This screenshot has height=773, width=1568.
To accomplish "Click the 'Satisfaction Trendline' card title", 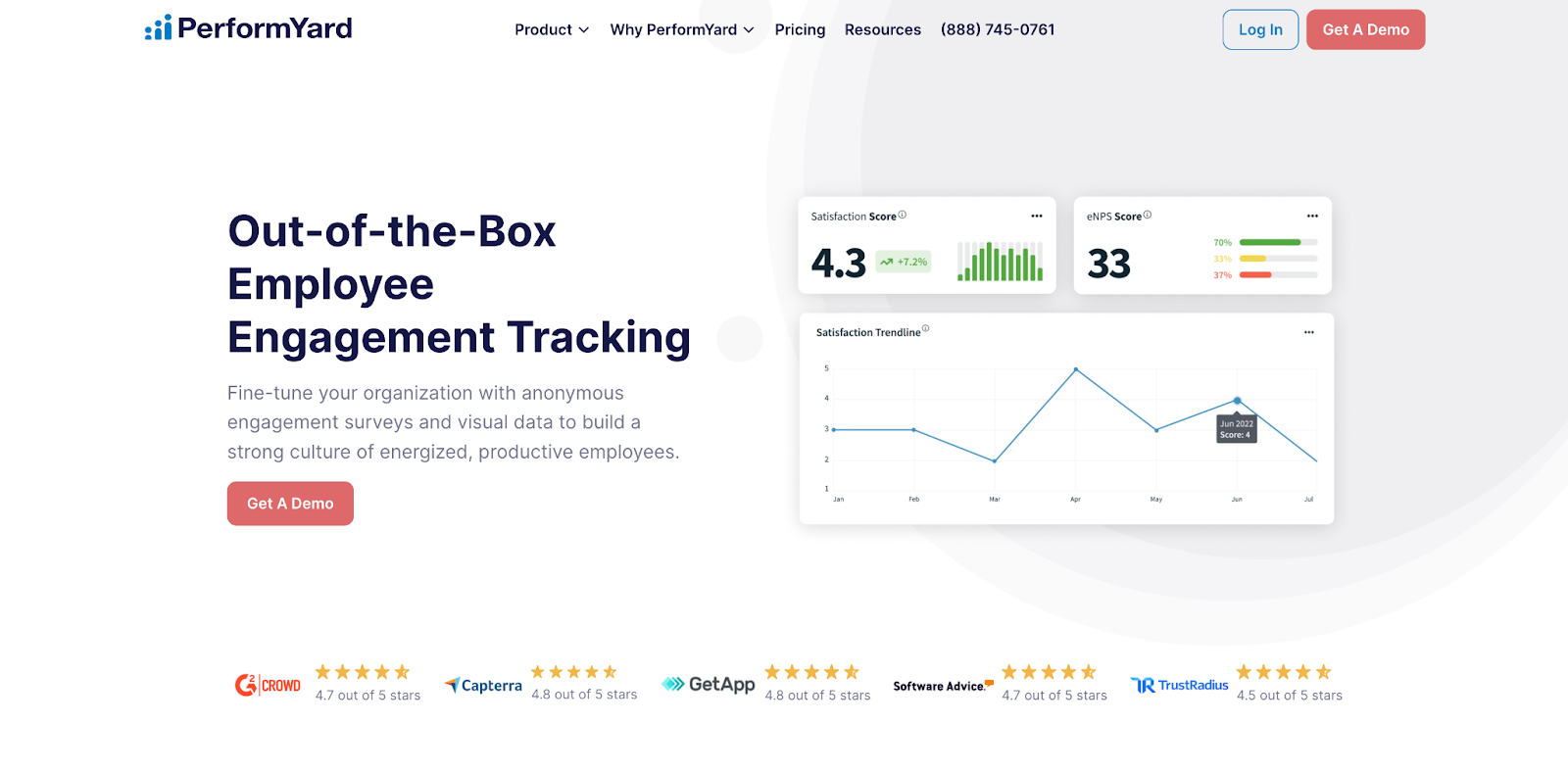I will 868,333.
